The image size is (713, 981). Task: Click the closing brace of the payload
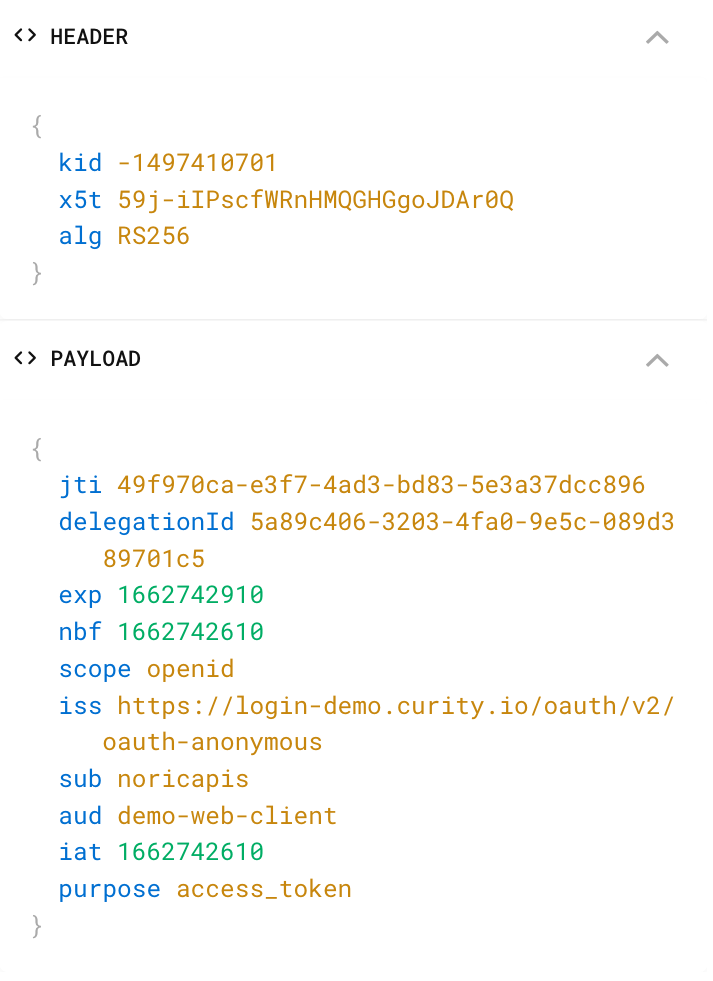(37, 925)
